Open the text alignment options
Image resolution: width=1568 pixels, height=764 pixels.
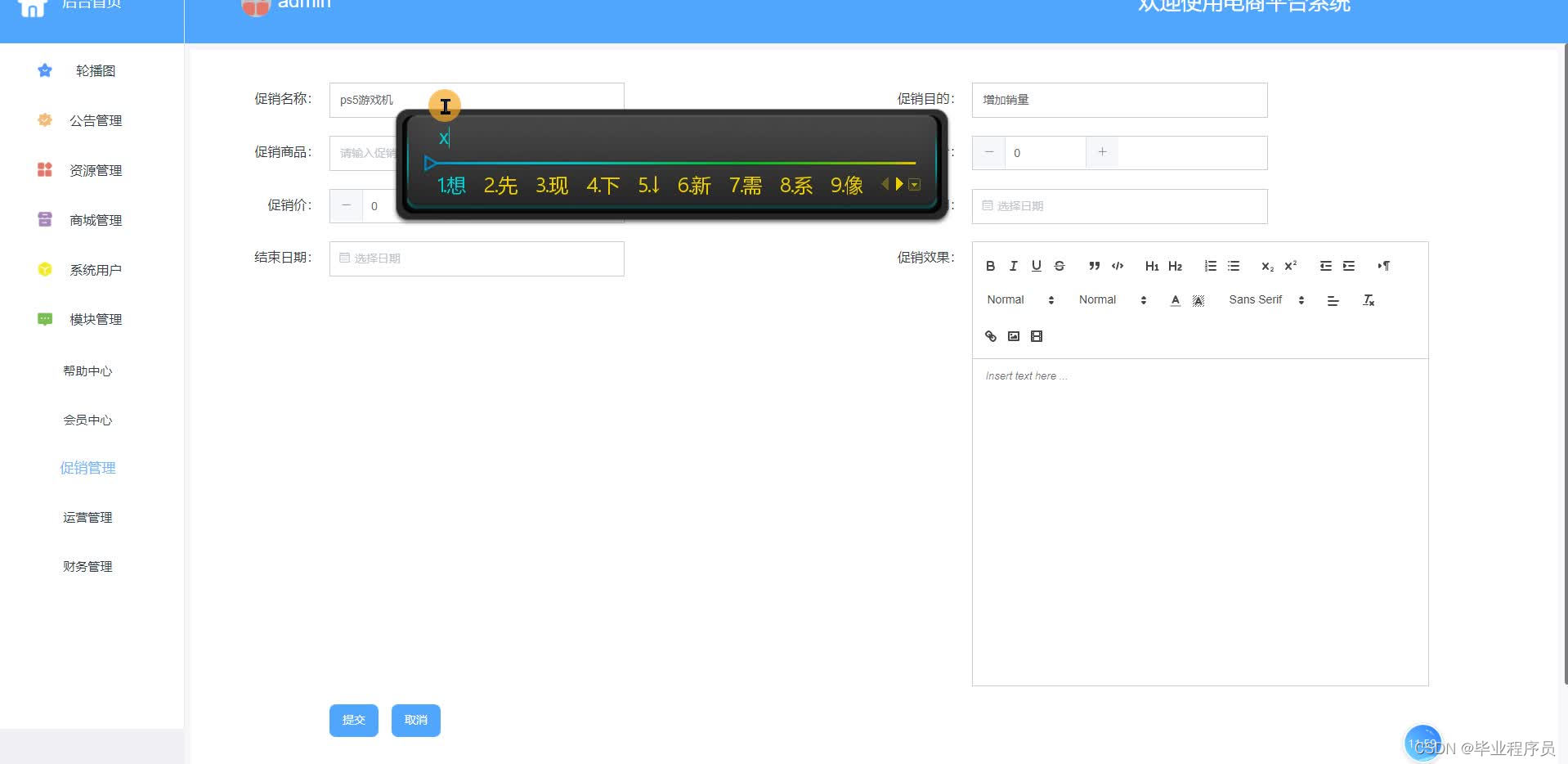(x=1333, y=300)
